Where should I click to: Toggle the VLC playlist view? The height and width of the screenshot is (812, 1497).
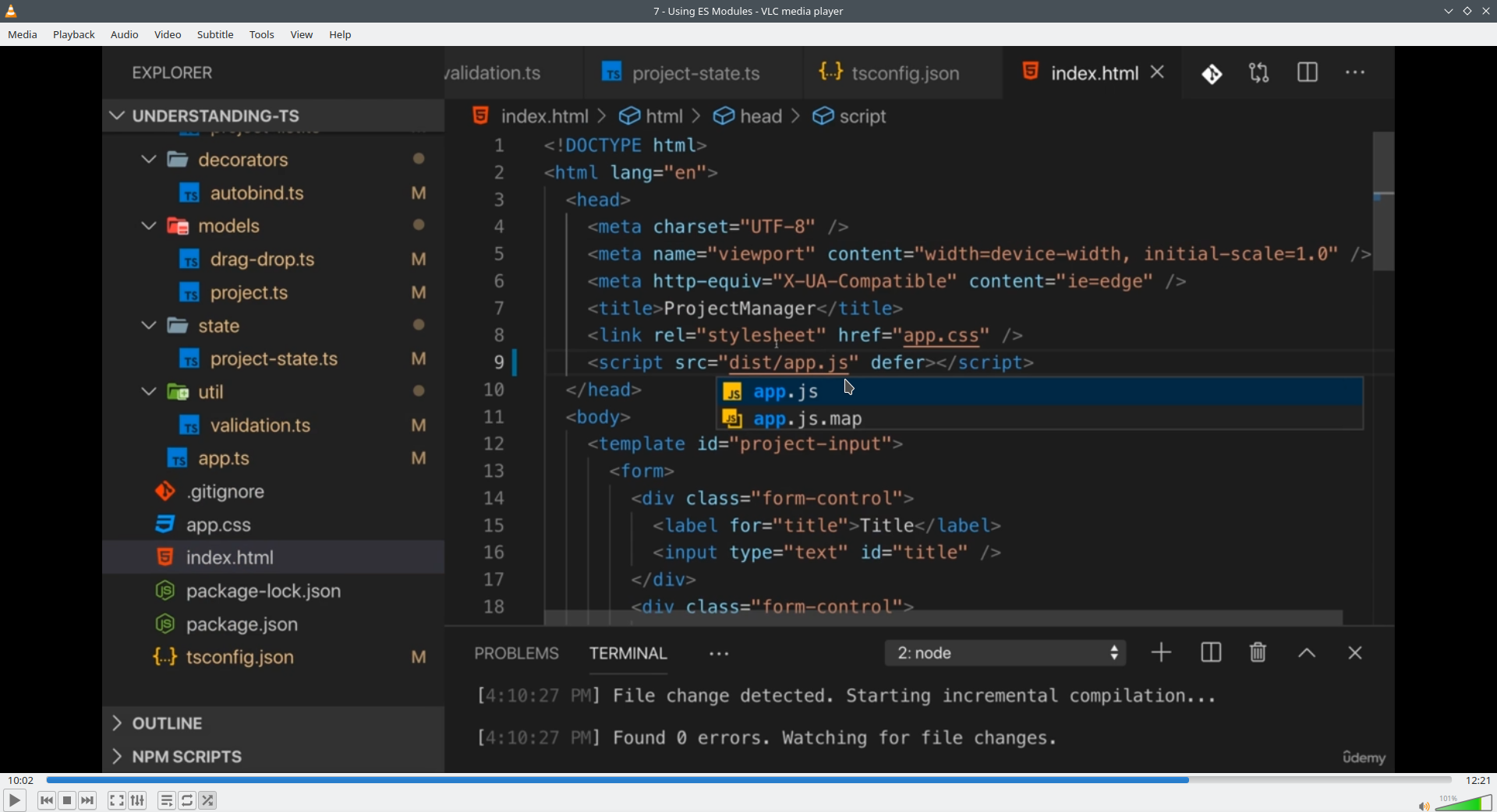pos(167,800)
